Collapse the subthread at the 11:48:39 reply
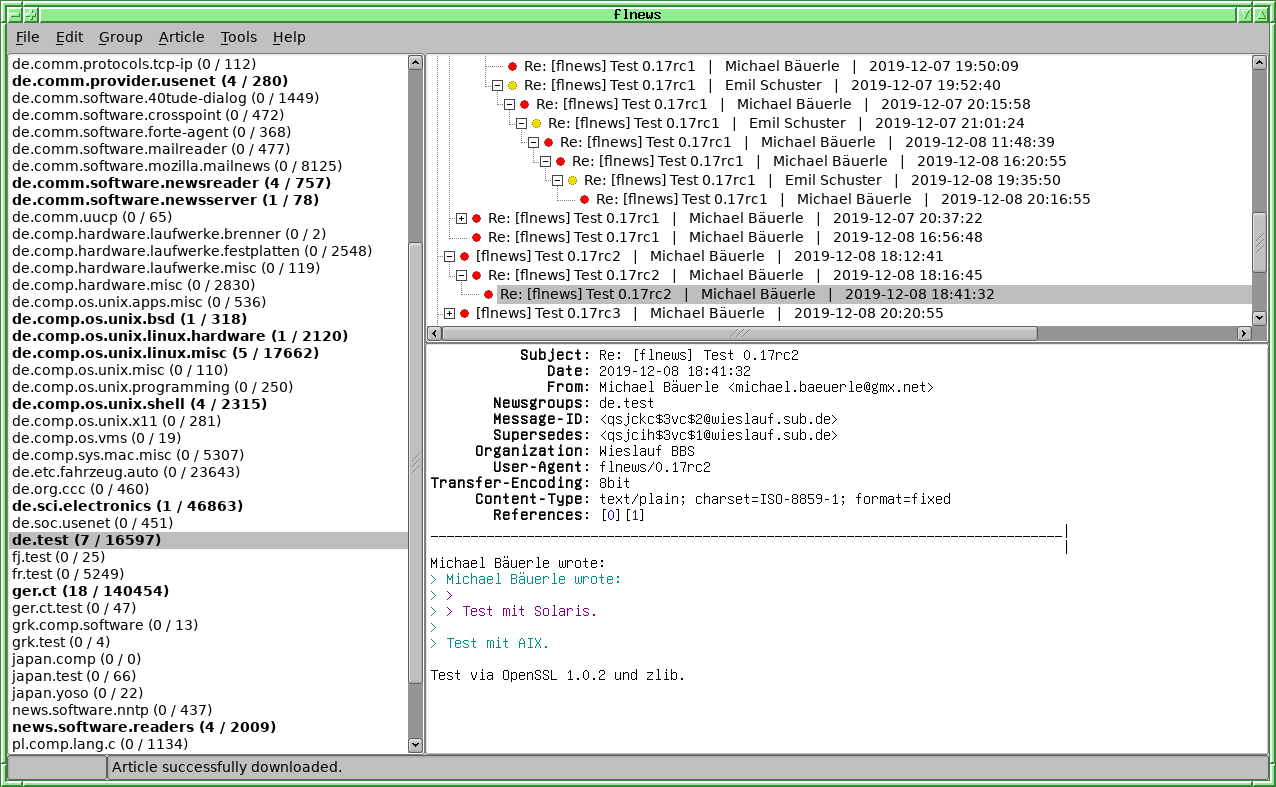 point(533,143)
